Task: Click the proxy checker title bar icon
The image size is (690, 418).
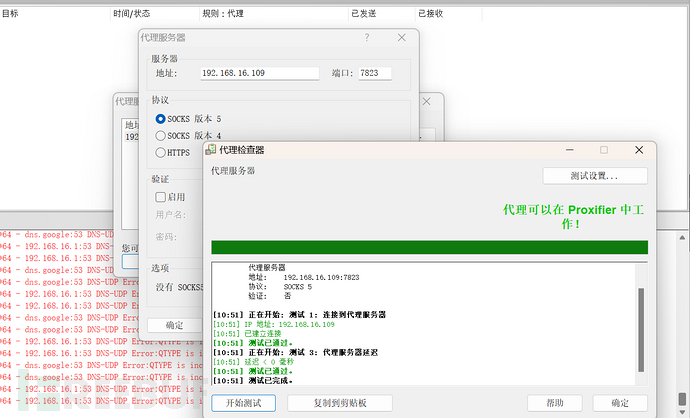Action: tap(211, 150)
